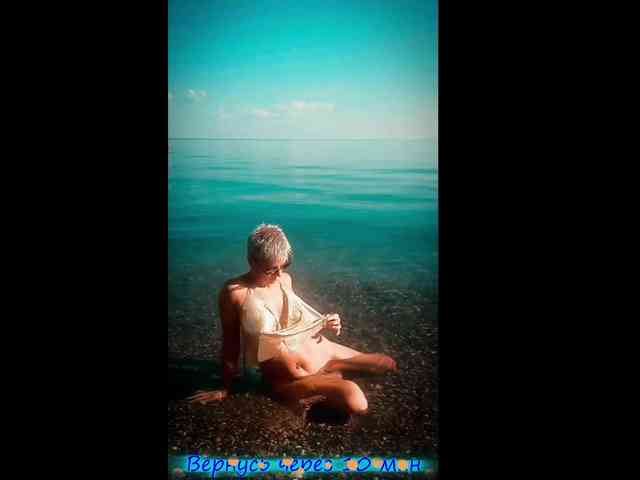
Task: Click the person's short gray hair
Action: coord(267,241)
